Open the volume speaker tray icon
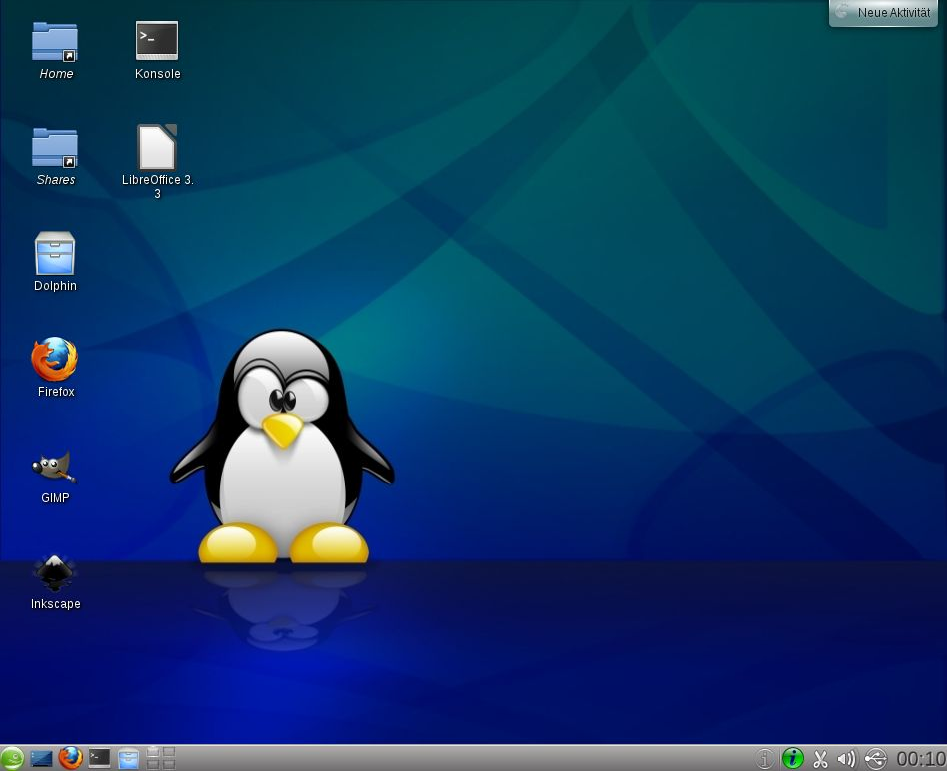The height and width of the screenshot is (771, 947). coord(847,759)
